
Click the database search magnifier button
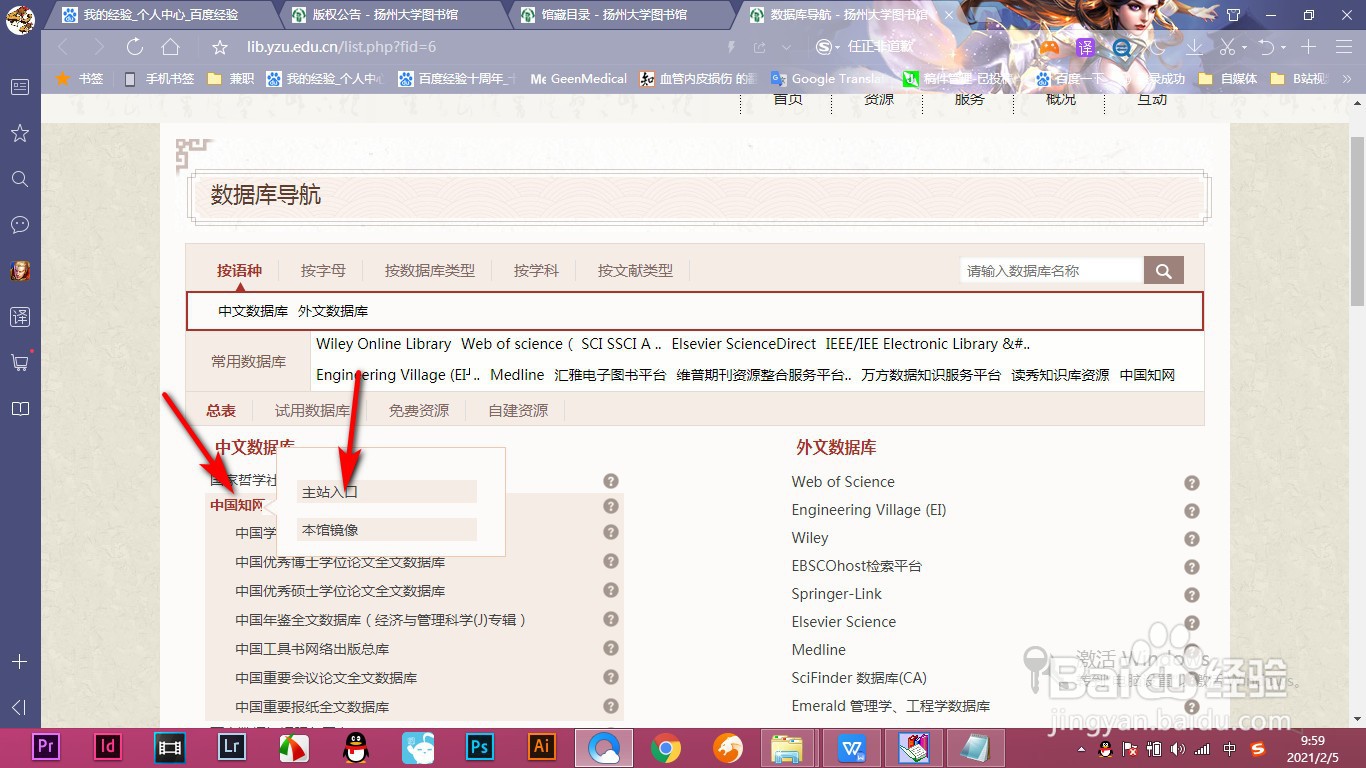pyautogui.click(x=1163, y=270)
